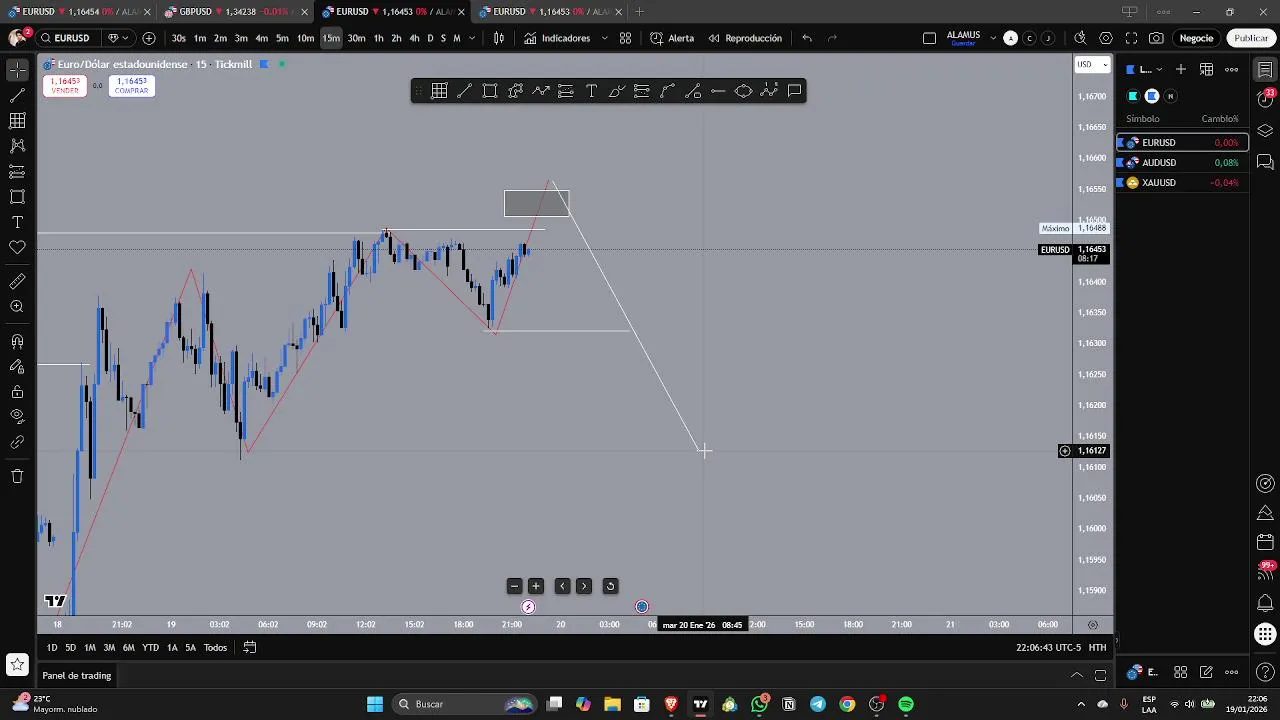This screenshot has height=720, width=1280.
Task: Open the forecasting and measurement tools
Action: 17,121
